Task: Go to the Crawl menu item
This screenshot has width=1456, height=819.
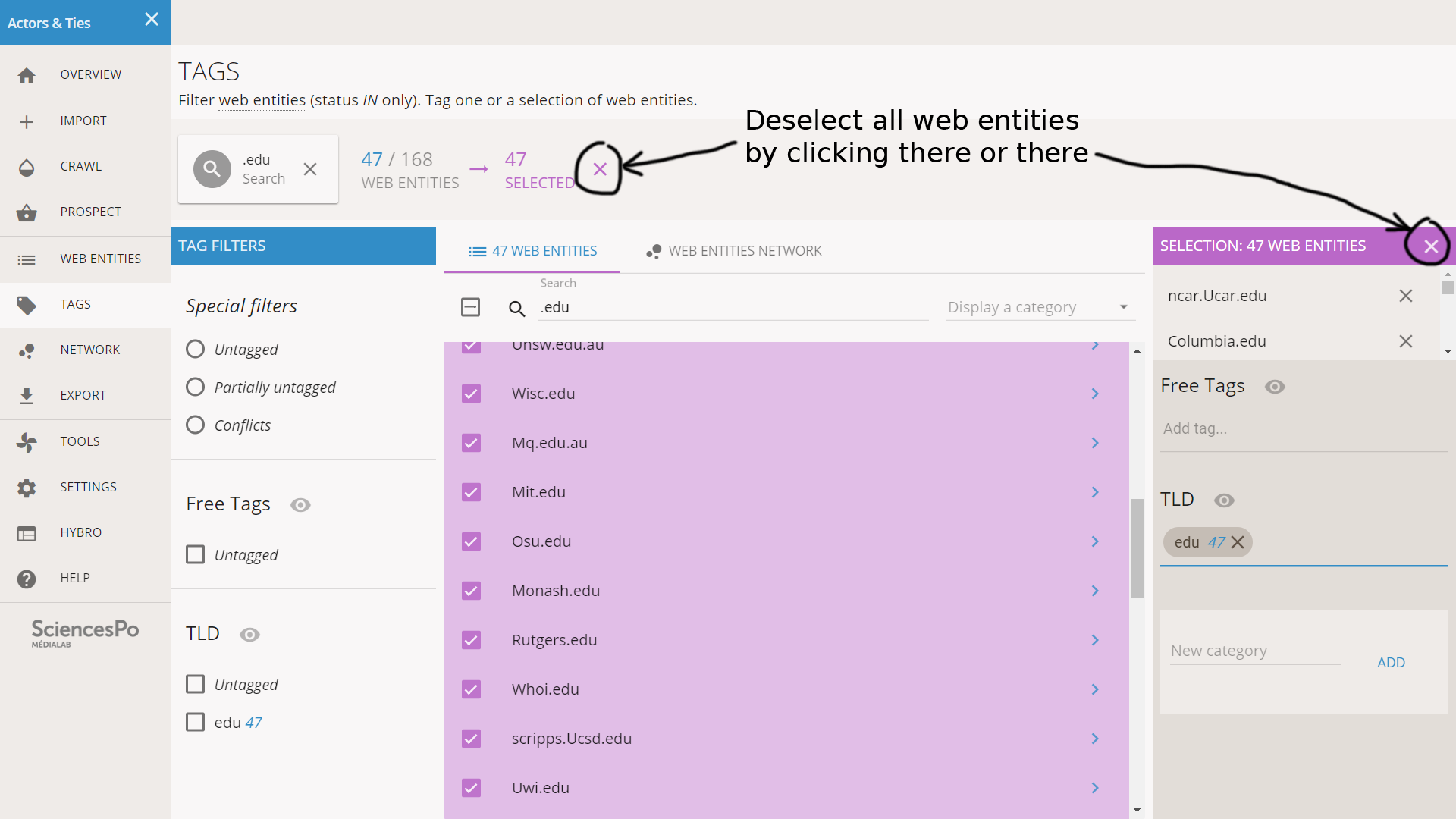Action: pyautogui.click(x=85, y=166)
